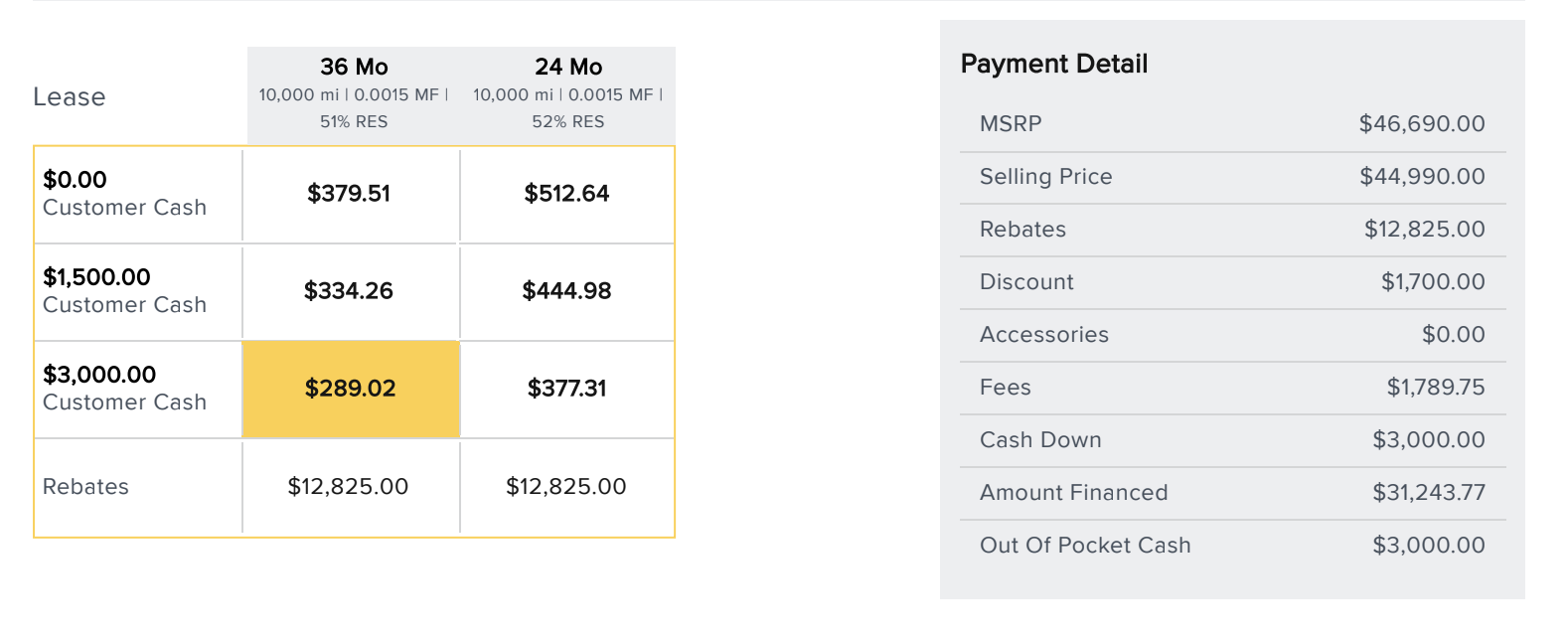Click the highlighted $289.02 payment cell

(x=351, y=390)
